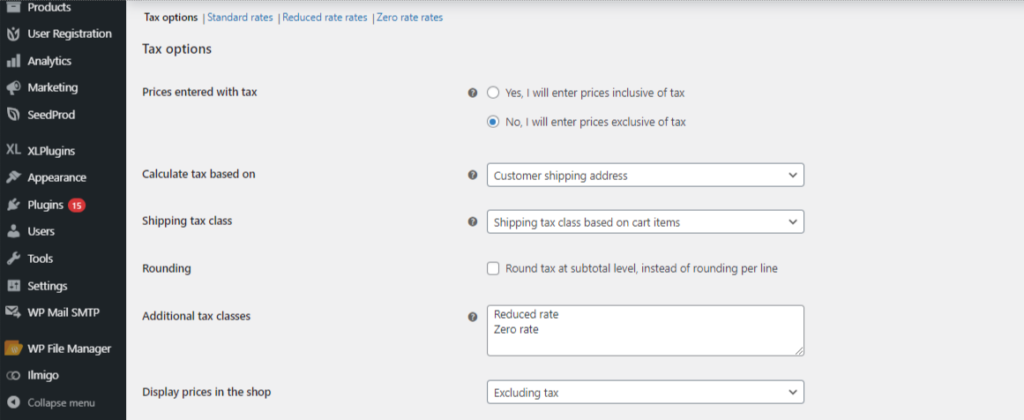This screenshot has height=420, width=1024.
Task: Click the Tools wrench icon
Action: click(13, 259)
